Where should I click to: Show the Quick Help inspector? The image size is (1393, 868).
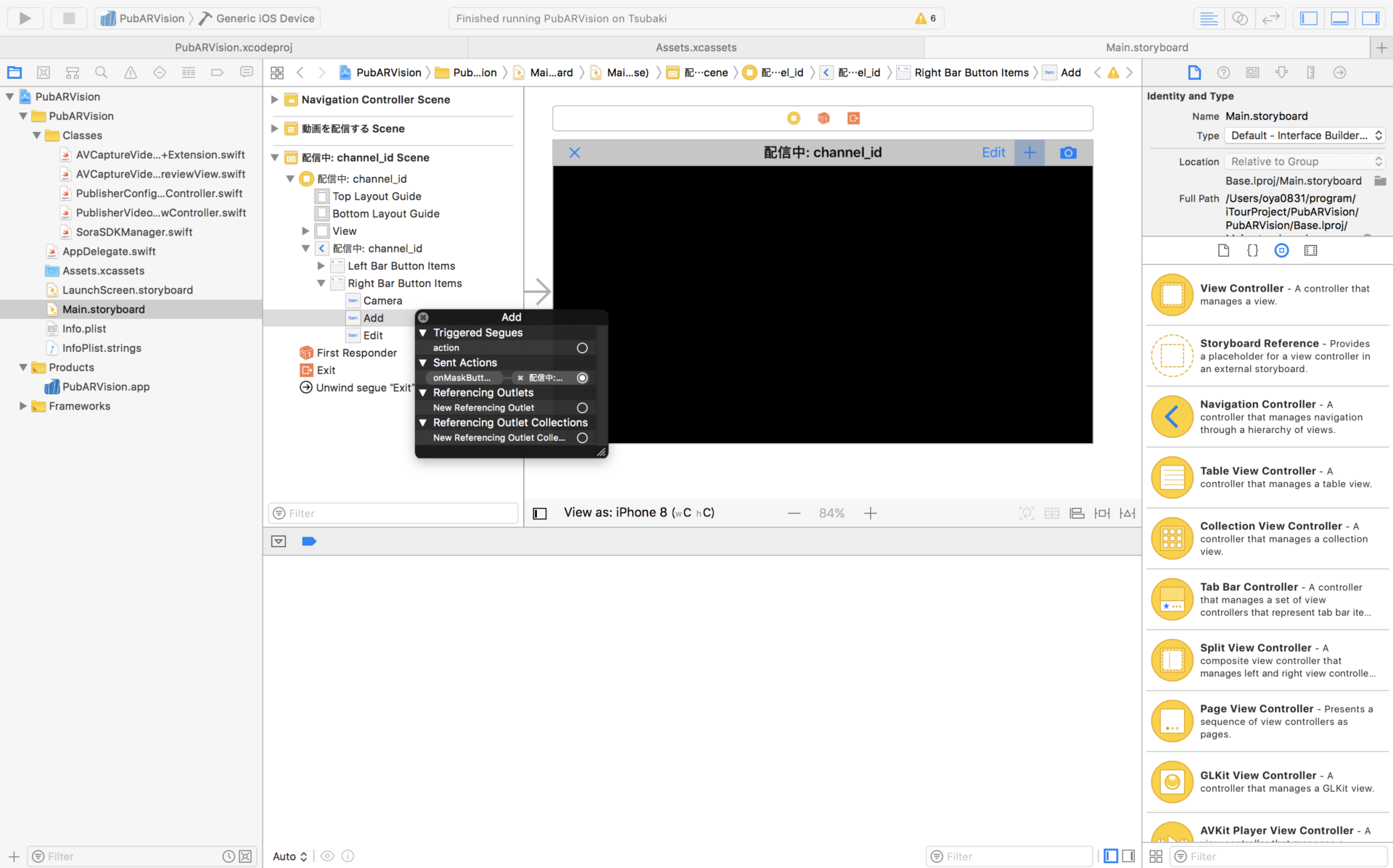click(1223, 73)
